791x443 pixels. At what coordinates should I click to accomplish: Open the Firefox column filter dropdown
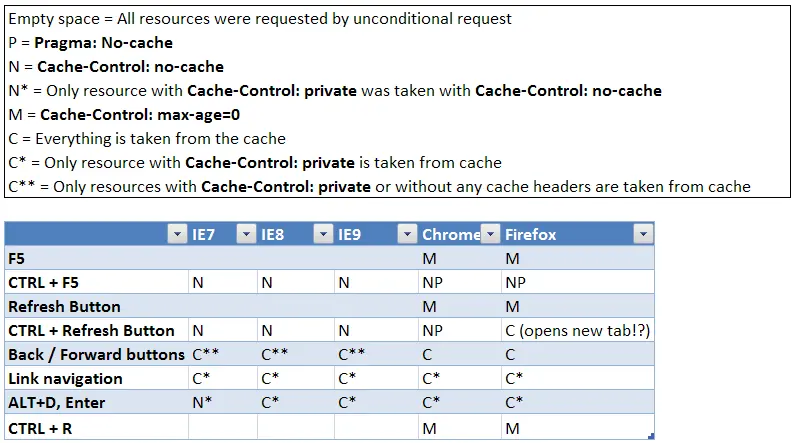coord(643,234)
